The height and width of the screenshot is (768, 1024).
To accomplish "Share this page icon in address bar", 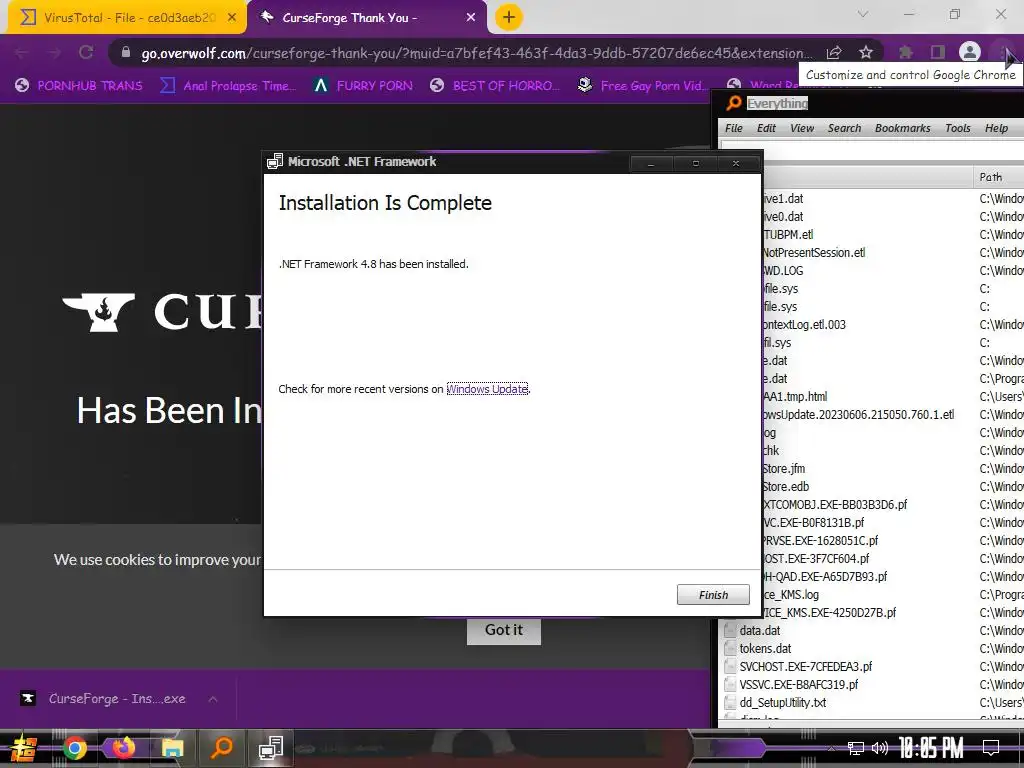I will point(834,53).
